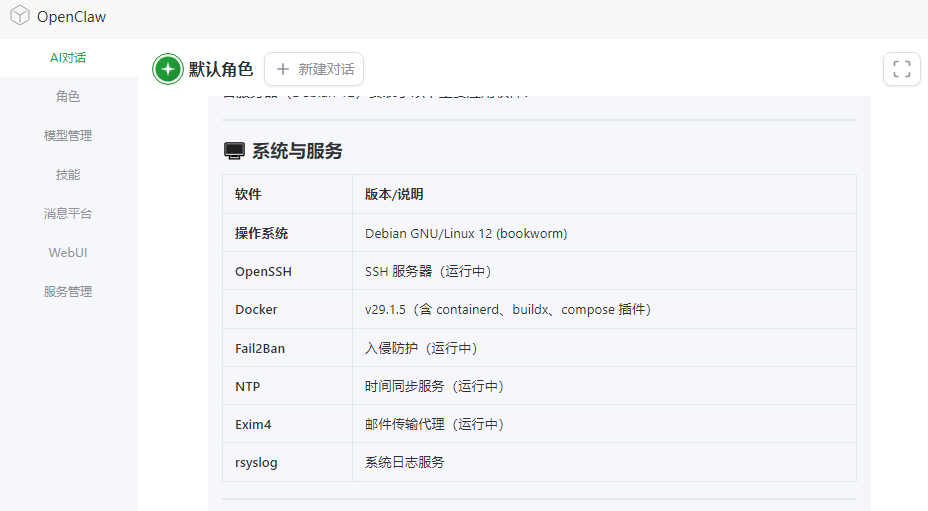This screenshot has width=928, height=511.
Task: Click the OpenSSH table cell
Action: coord(288,271)
